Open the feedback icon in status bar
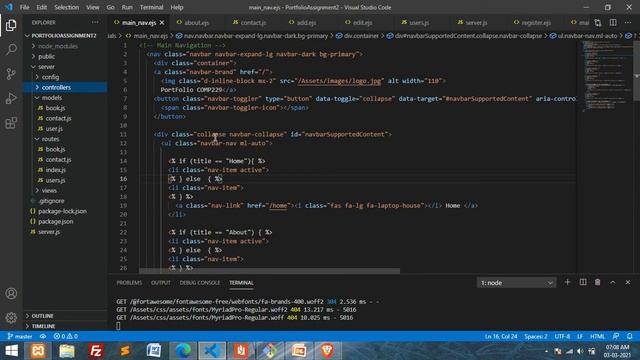 (x=616, y=336)
